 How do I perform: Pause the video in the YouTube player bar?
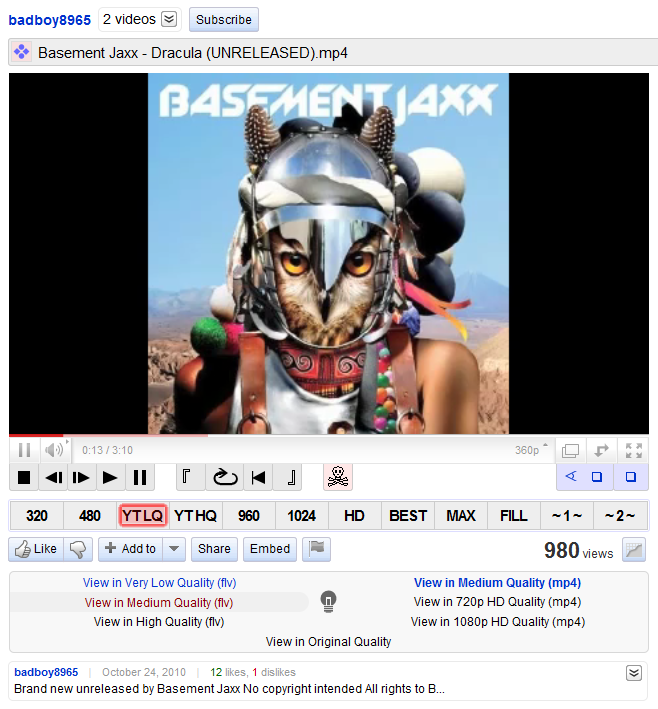tap(24, 450)
